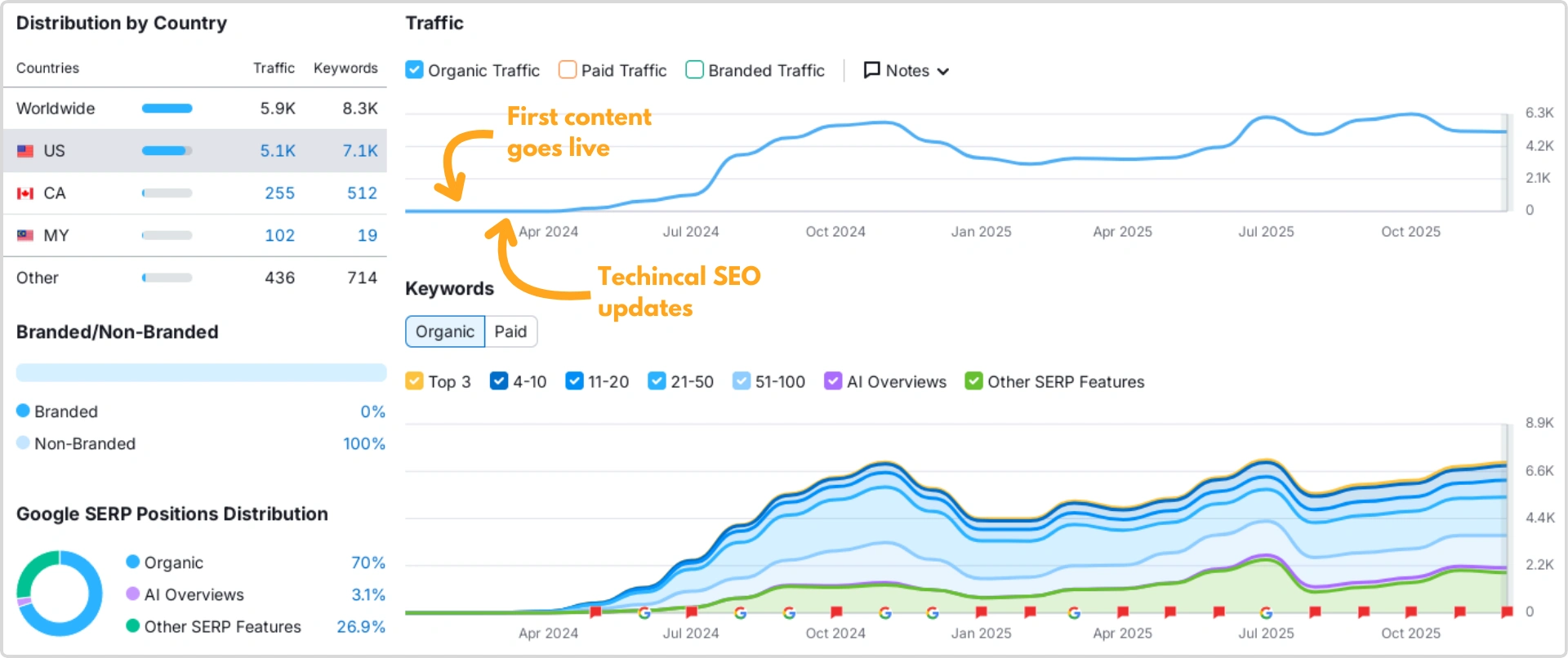This screenshot has height=658, width=1568.
Task: Click the Notes speech bubble icon
Action: point(872,70)
